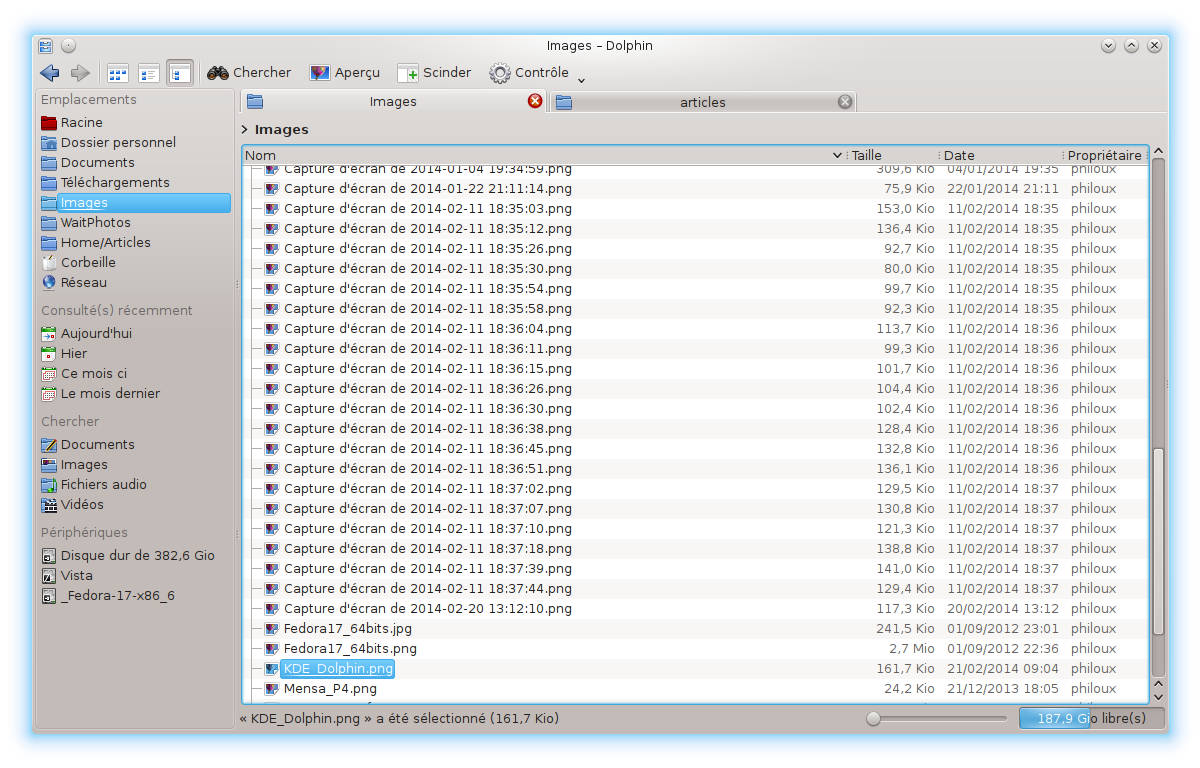Click the Forward navigation arrow
The width and height of the screenshot is (1200, 768).
click(x=80, y=73)
